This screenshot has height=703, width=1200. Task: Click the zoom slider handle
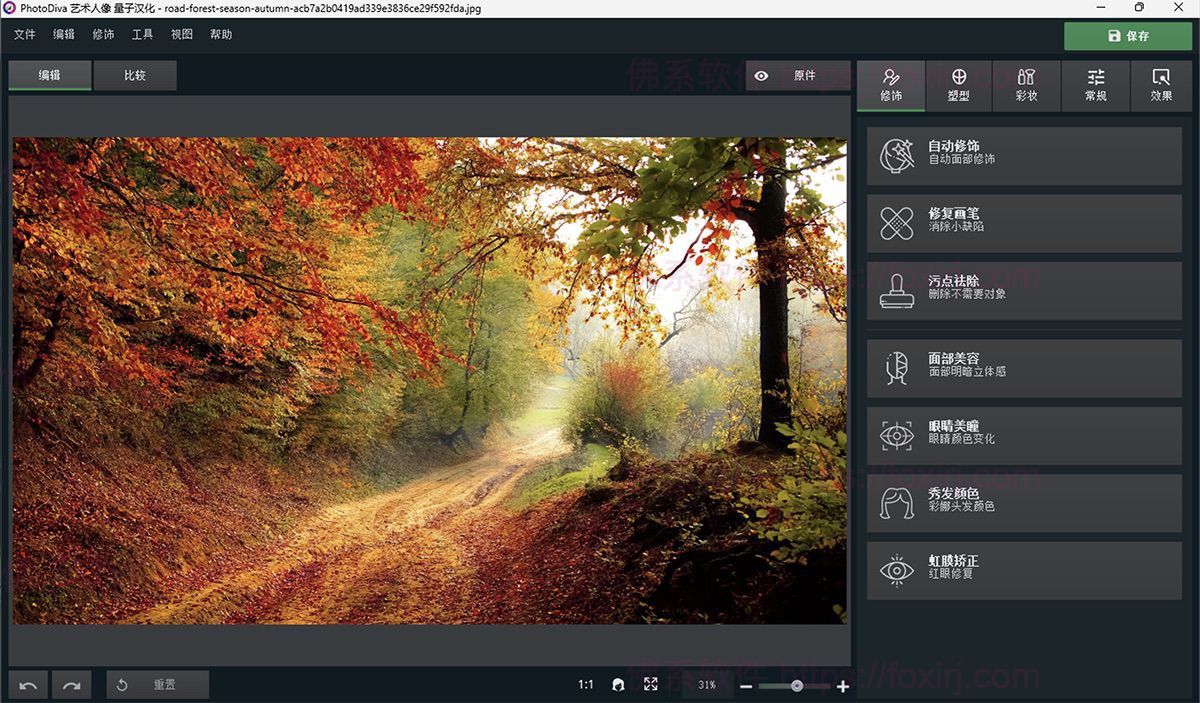(797, 686)
